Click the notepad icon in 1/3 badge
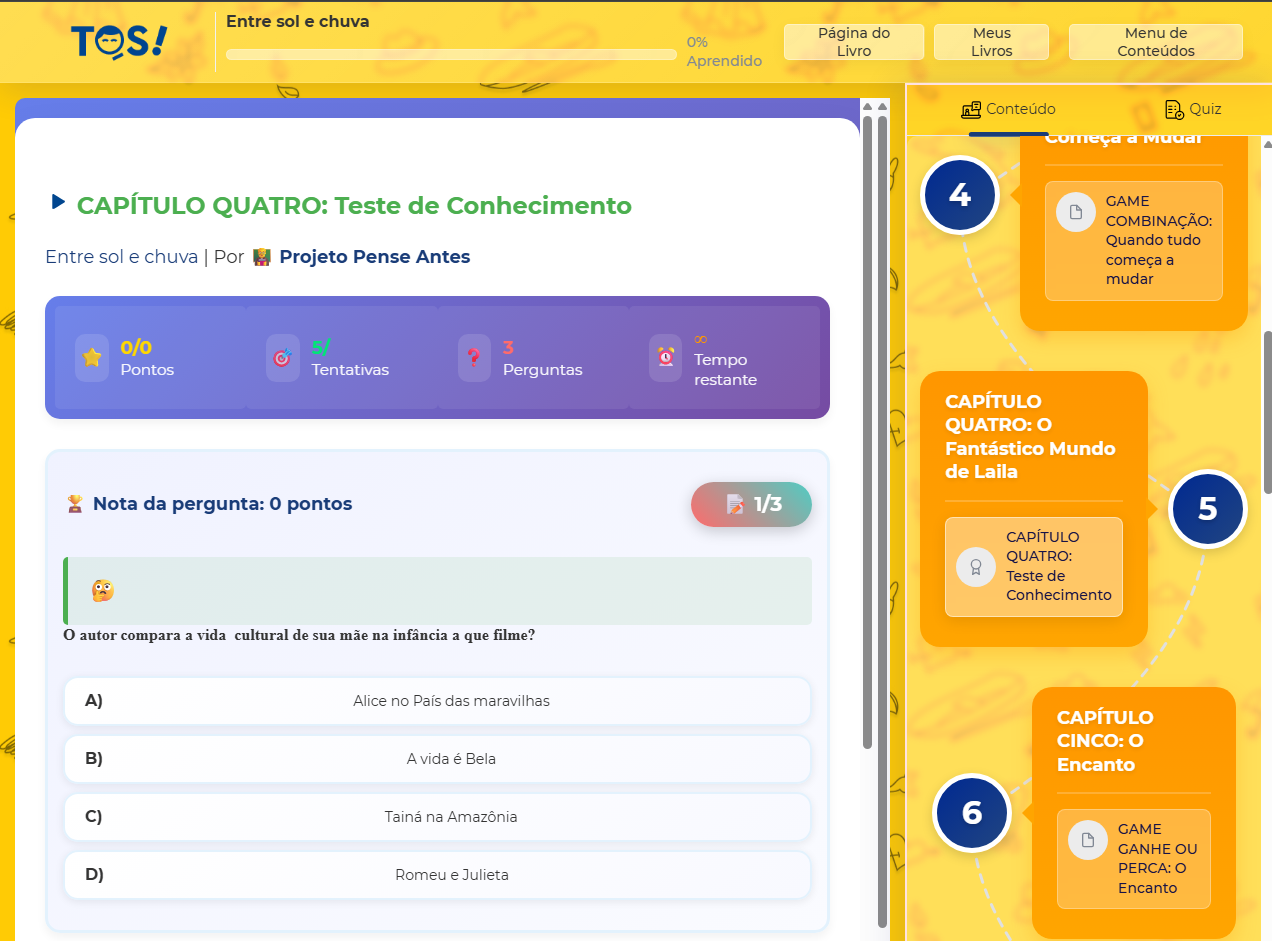1272x941 pixels. click(x=735, y=504)
